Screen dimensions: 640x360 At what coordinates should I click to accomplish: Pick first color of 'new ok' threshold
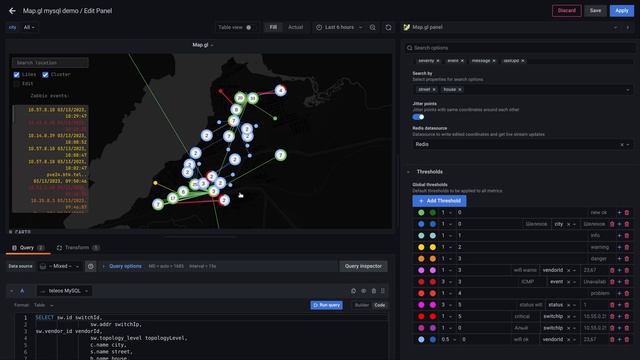(421, 213)
